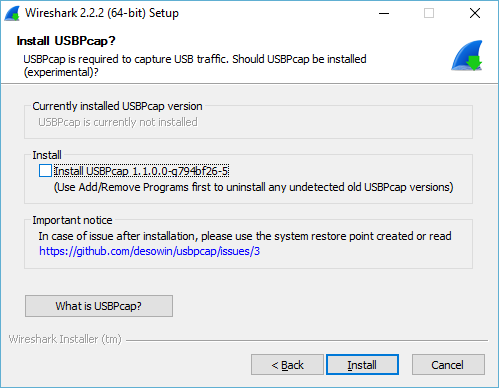Click the disabled maximize window icon

pyautogui.click(x=429, y=13)
